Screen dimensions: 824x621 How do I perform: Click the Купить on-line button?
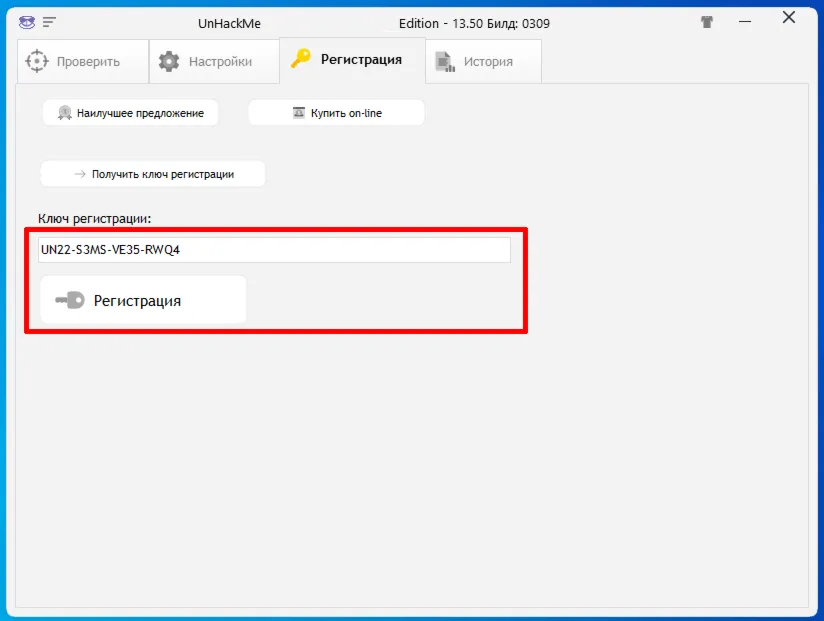coord(336,113)
